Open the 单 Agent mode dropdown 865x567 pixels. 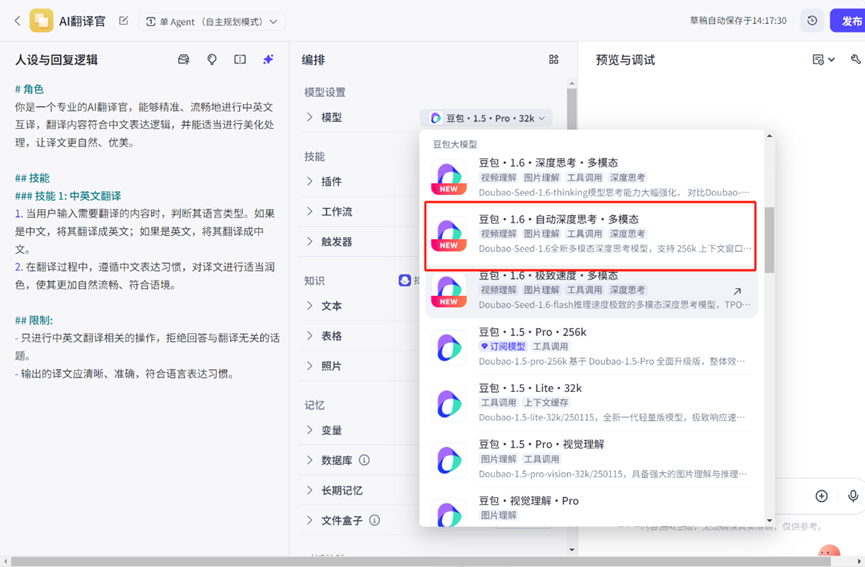tap(212, 22)
